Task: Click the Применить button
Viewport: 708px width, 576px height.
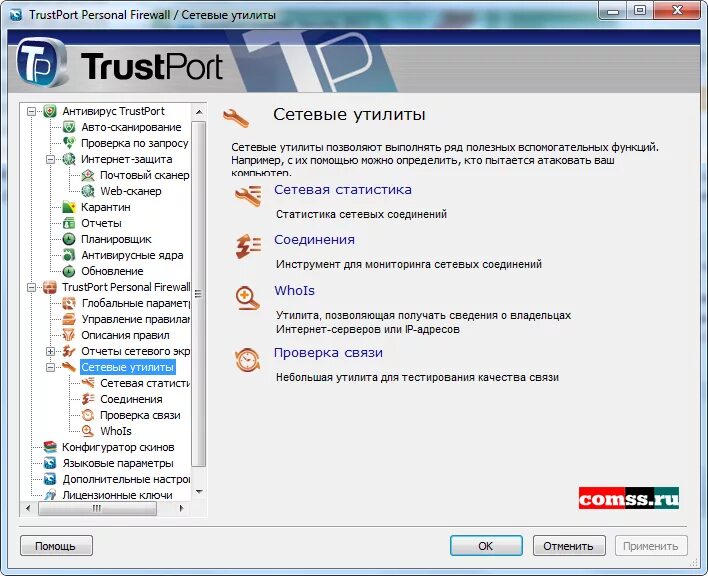Action: pos(651,546)
